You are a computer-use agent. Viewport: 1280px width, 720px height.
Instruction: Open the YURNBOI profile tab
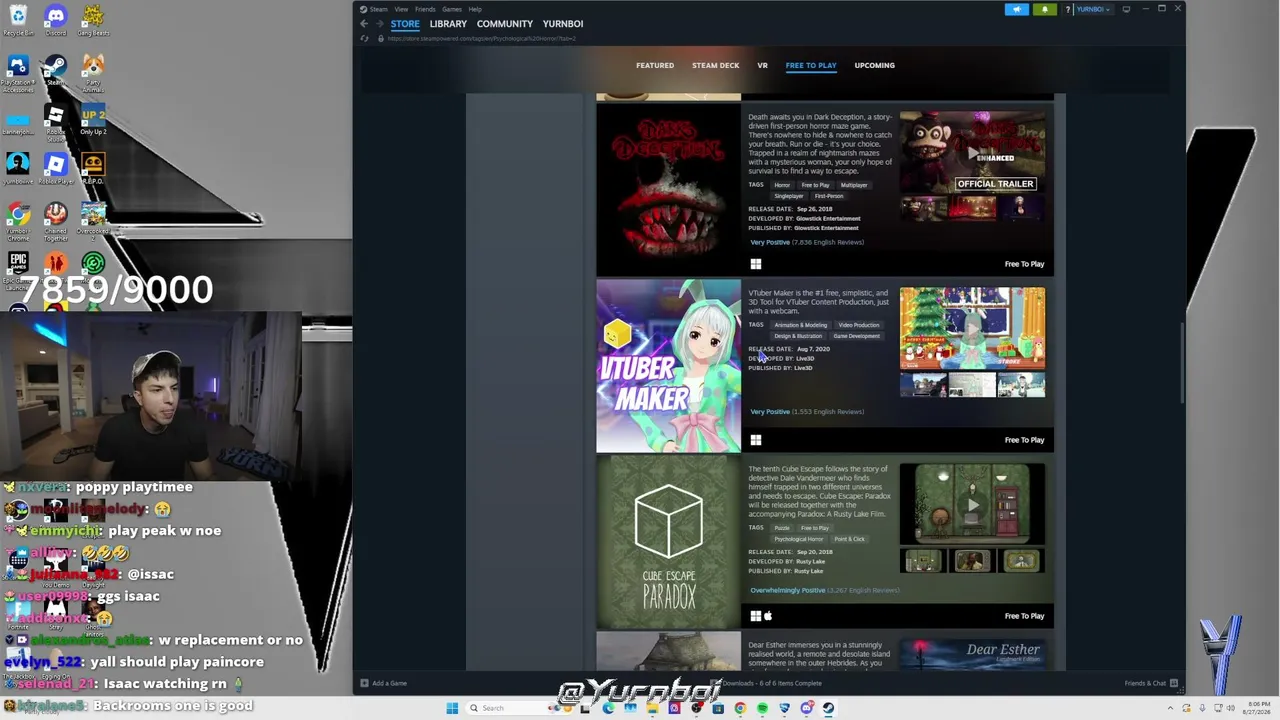tap(563, 24)
